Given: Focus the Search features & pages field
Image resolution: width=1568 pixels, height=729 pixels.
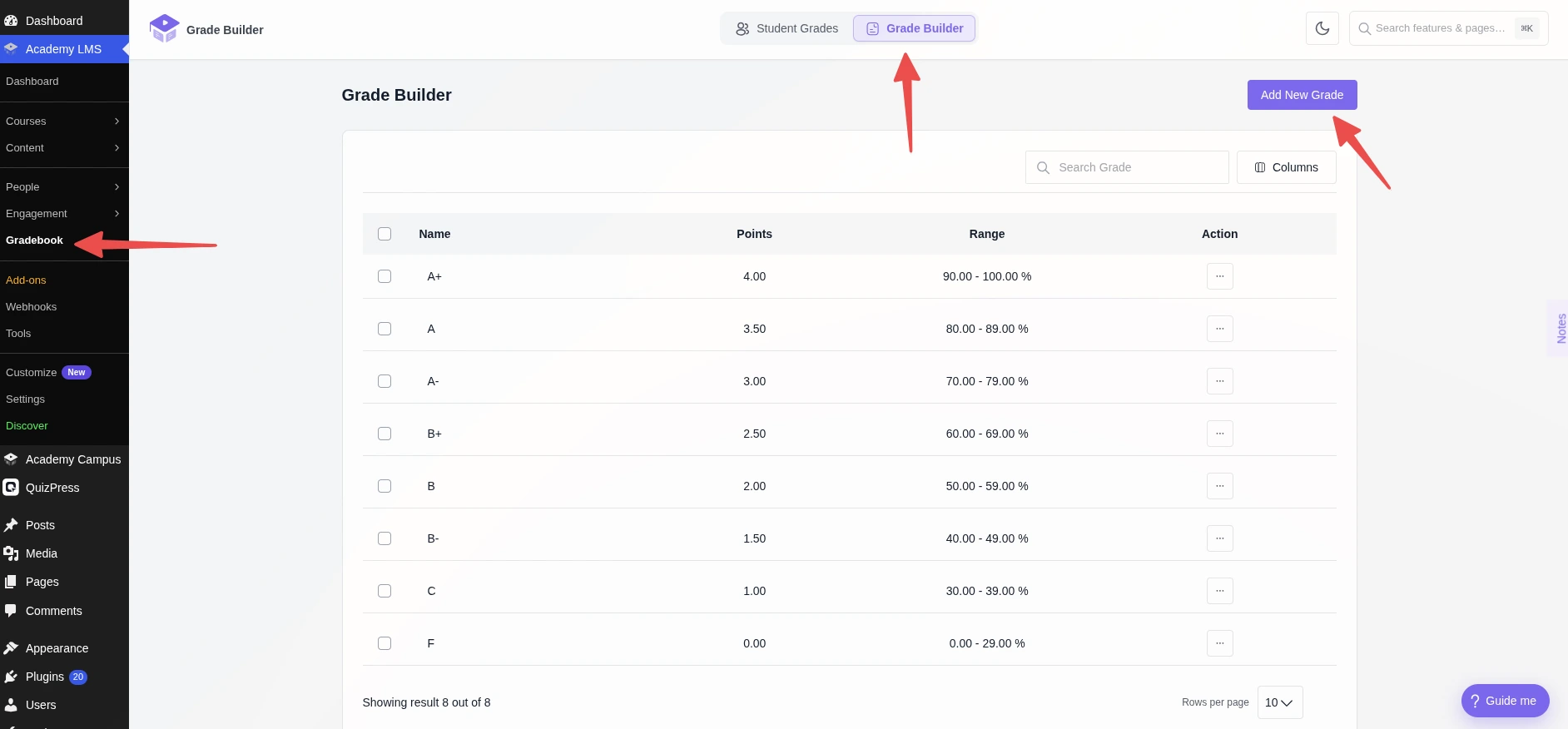Looking at the screenshot, I should click(x=1448, y=28).
